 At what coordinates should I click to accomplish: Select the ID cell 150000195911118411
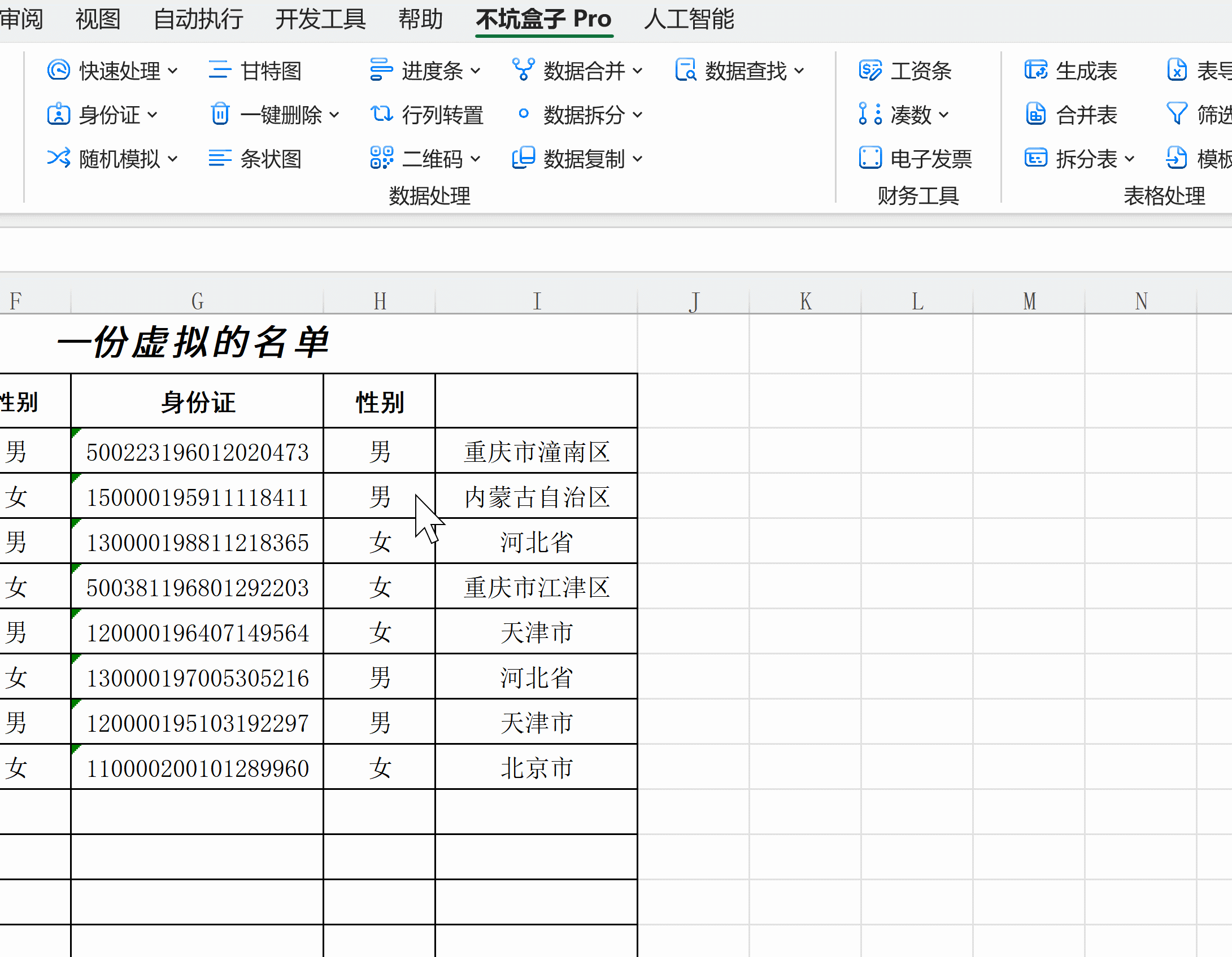click(197, 496)
